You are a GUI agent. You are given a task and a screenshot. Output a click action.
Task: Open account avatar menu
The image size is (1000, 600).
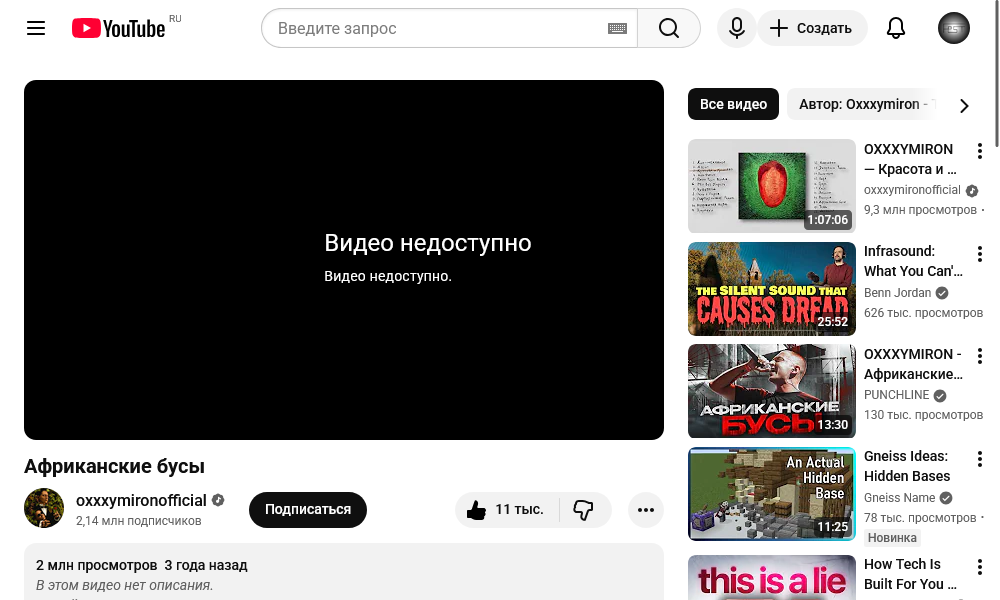[953, 28]
